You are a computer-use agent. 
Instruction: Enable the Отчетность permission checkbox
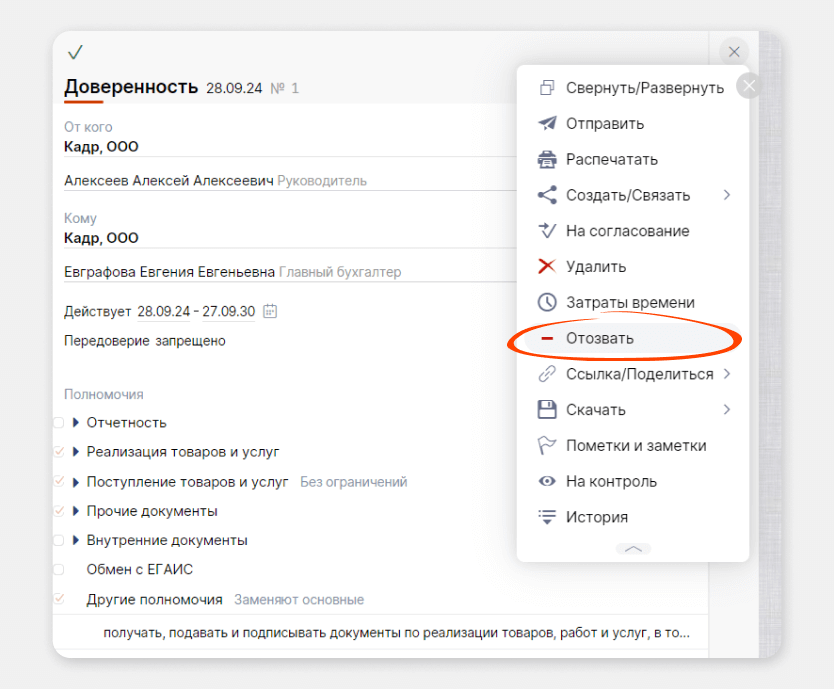(x=59, y=423)
